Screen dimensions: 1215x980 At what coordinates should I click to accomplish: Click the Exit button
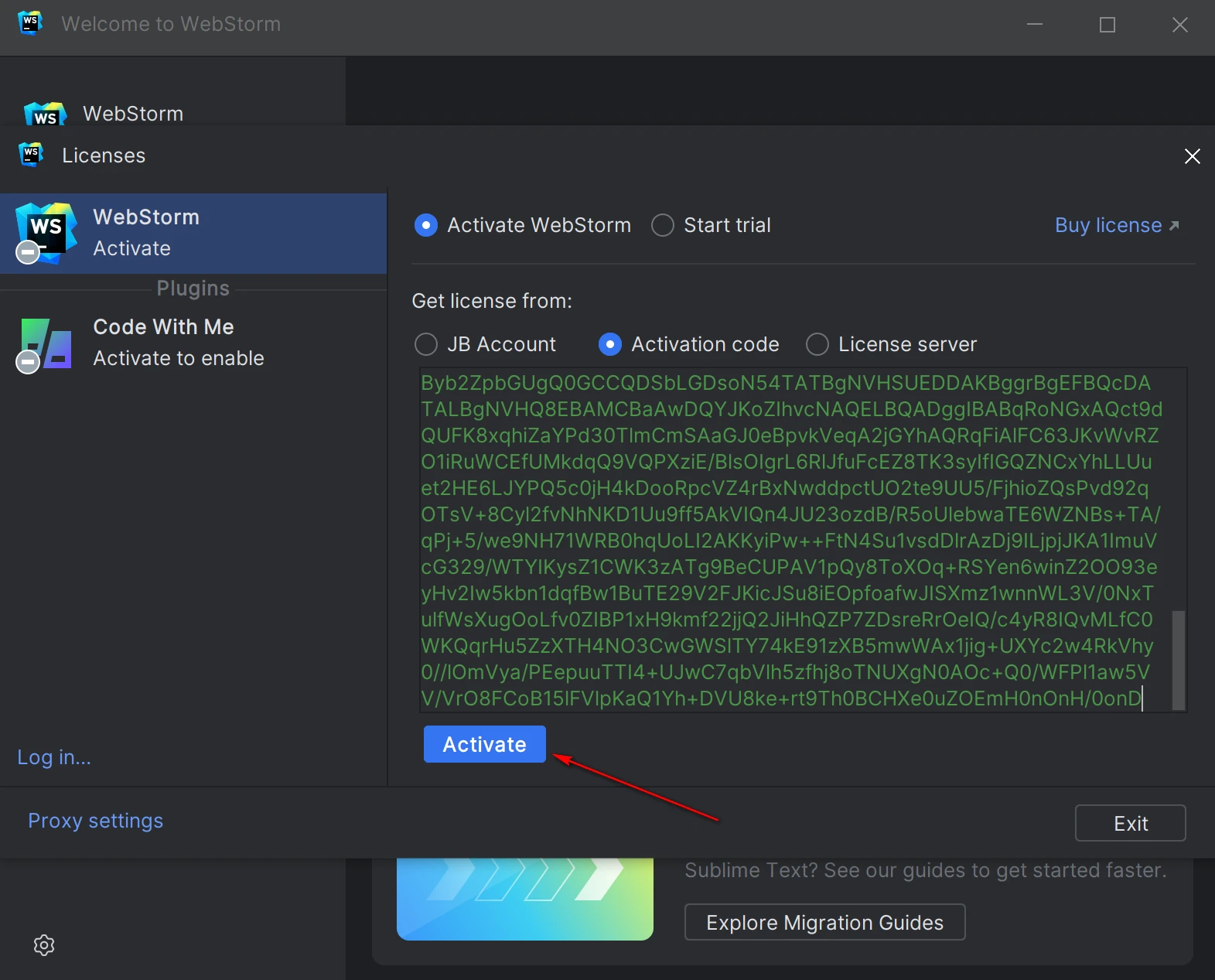(1131, 823)
